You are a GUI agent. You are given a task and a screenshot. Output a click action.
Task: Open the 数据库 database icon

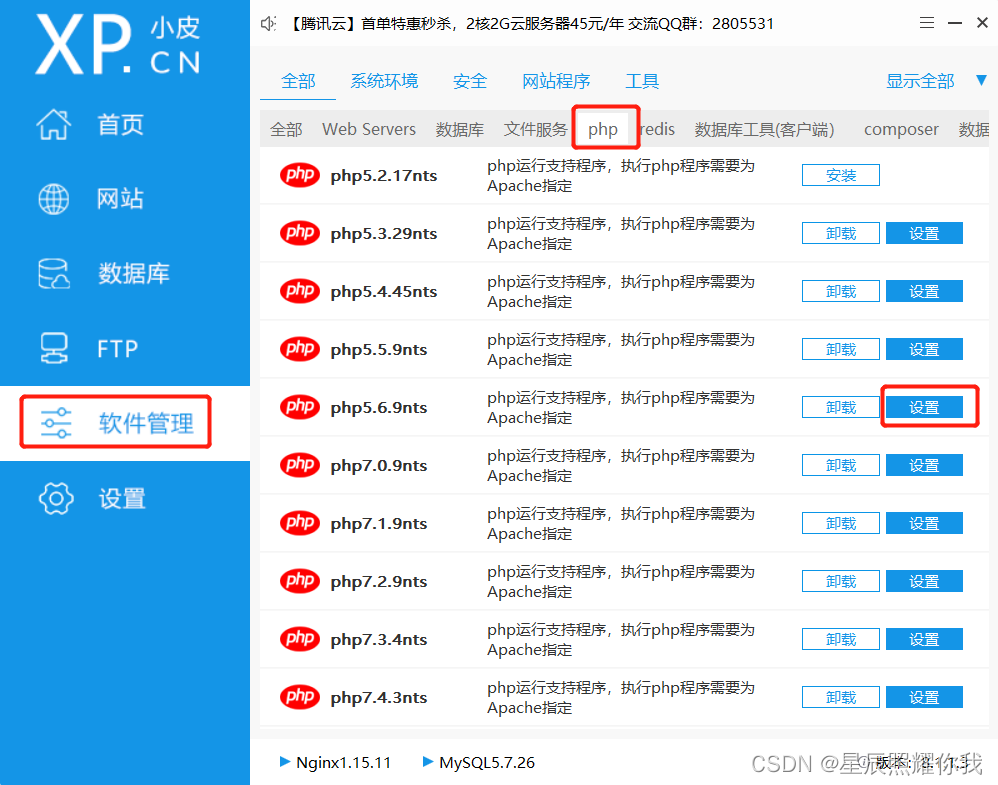pos(53,274)
